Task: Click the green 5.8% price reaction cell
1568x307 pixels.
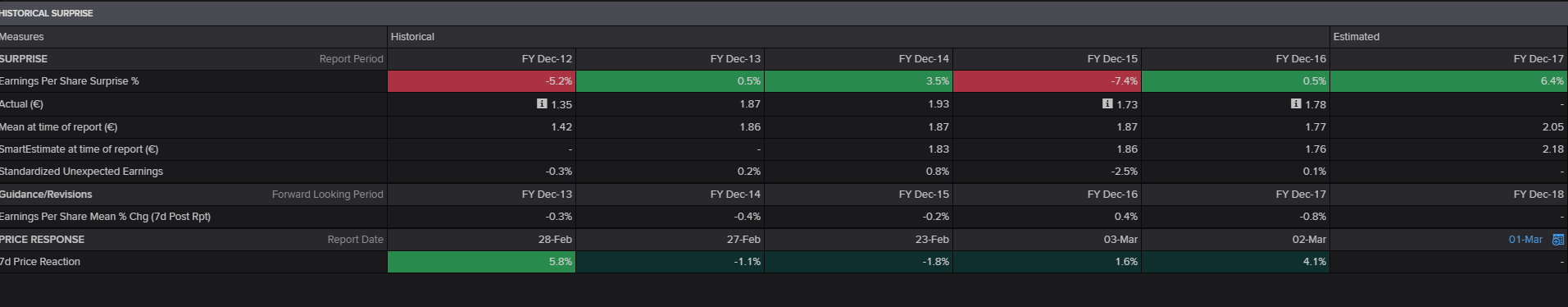Action: tap(482, 262)
